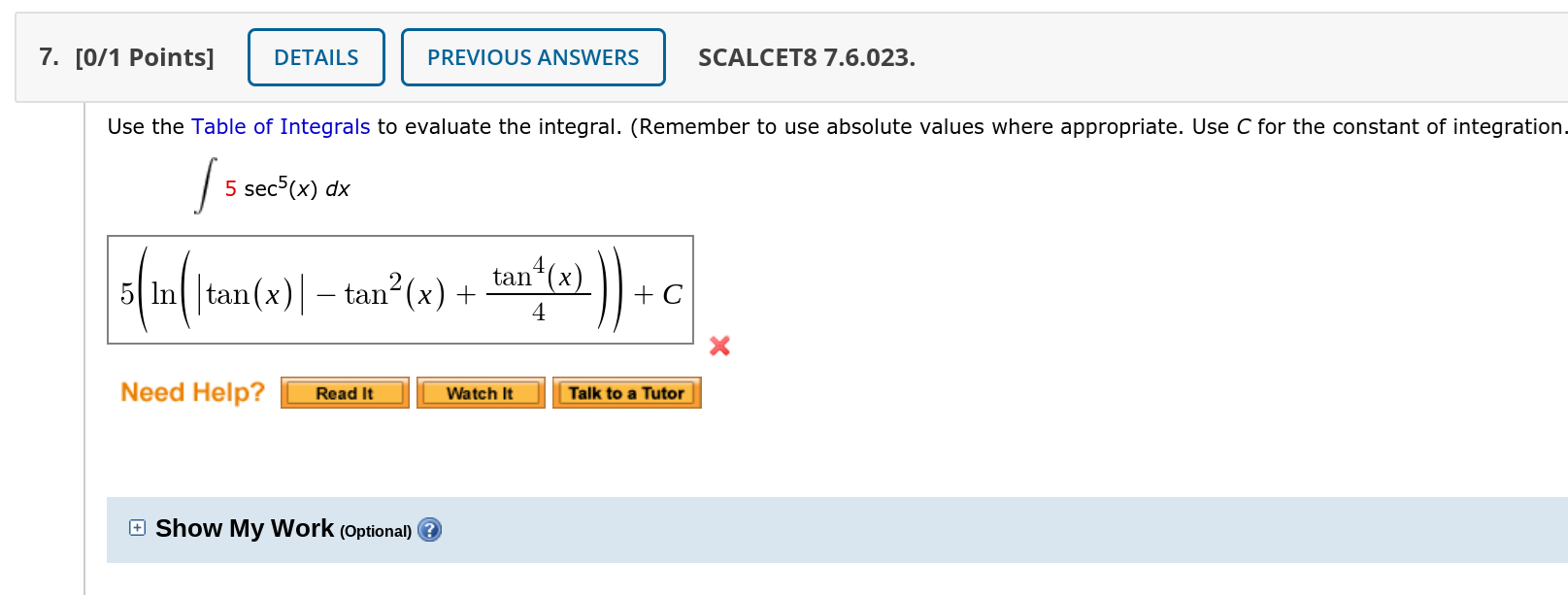This screenshot has height=595, width=1568.
Task: Select the submitted answer expression field
Action: pyautogui.click(x=401, y=289)
